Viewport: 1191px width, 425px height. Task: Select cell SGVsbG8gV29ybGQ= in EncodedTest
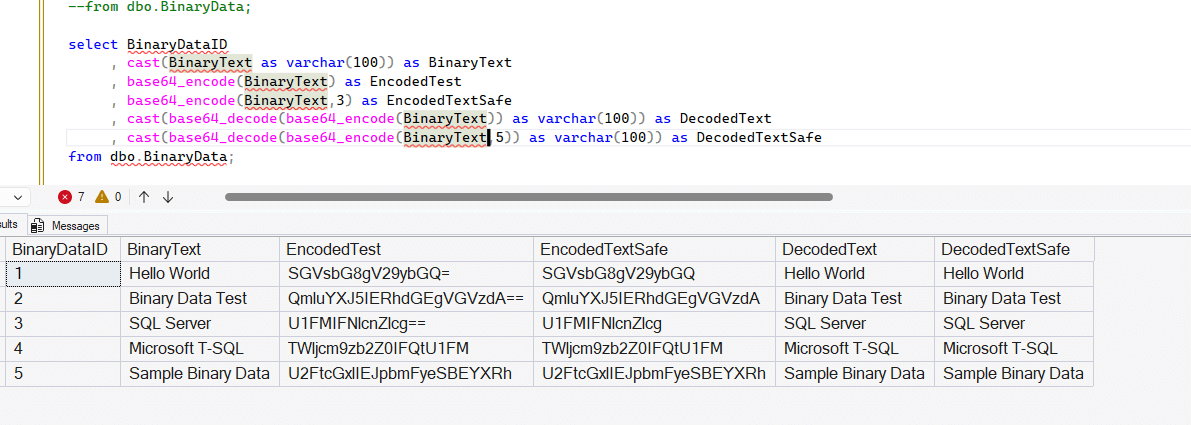click(x=406, y=274)
